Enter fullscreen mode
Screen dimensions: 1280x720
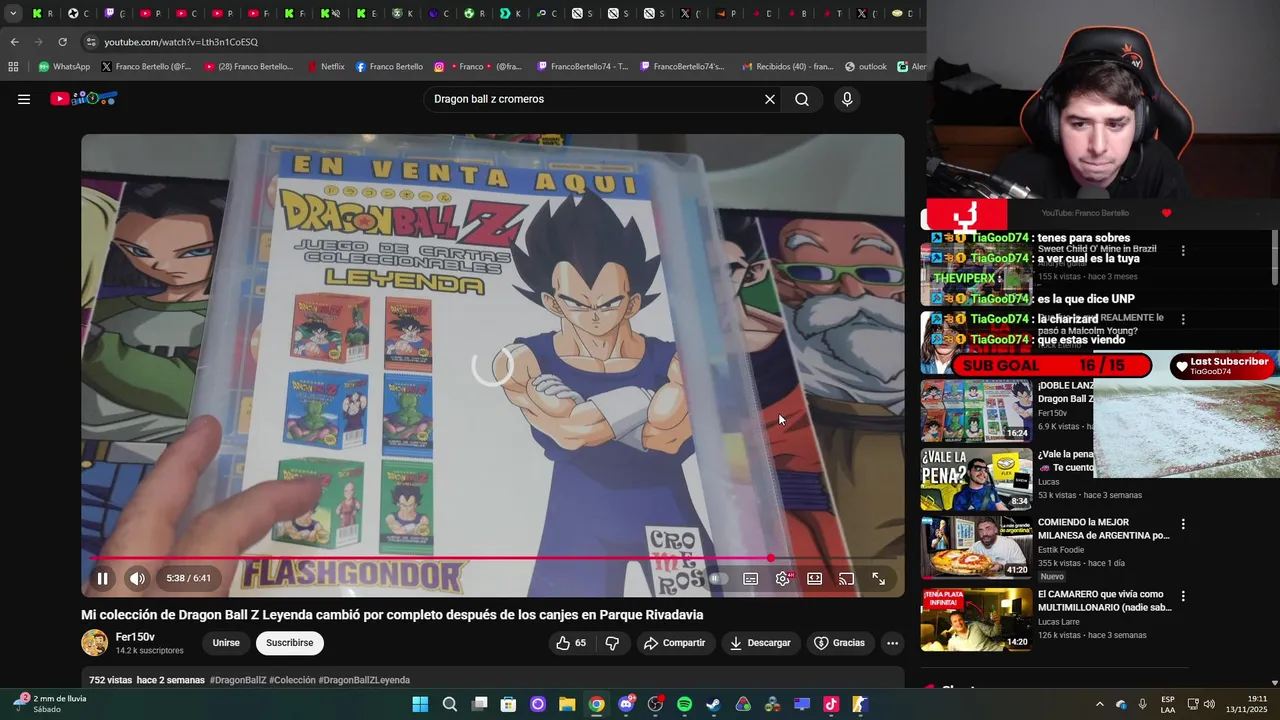point(878,578)
